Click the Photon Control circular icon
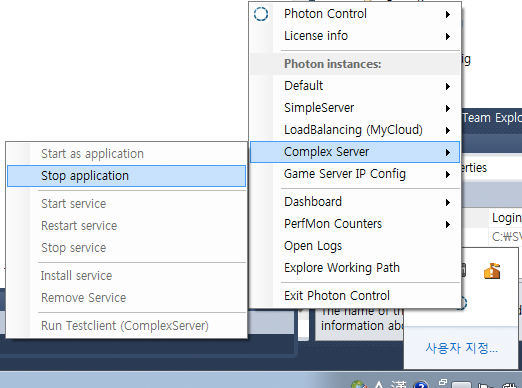The height and width of the screenshot is (388, 522). (261, 14)
